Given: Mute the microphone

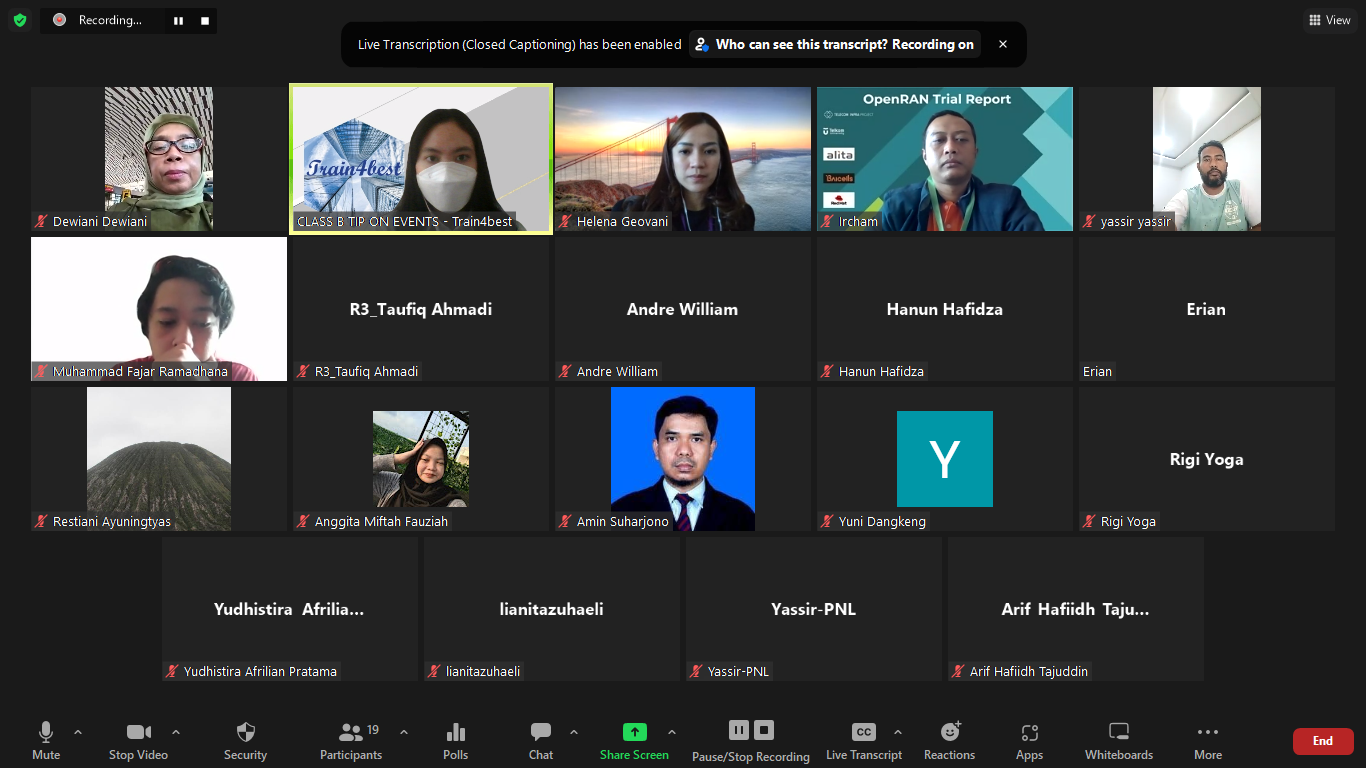Looking at the screenshot, I should (46, 741).
